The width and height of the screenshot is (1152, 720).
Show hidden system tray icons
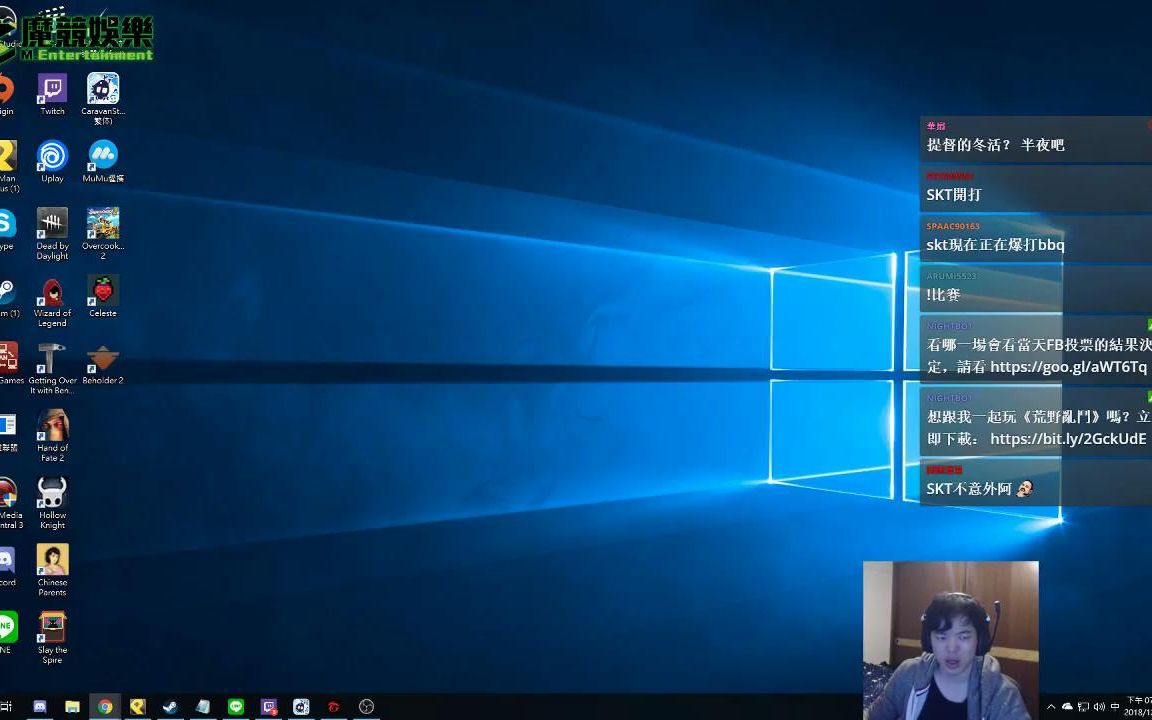(x=1051, y=707)
